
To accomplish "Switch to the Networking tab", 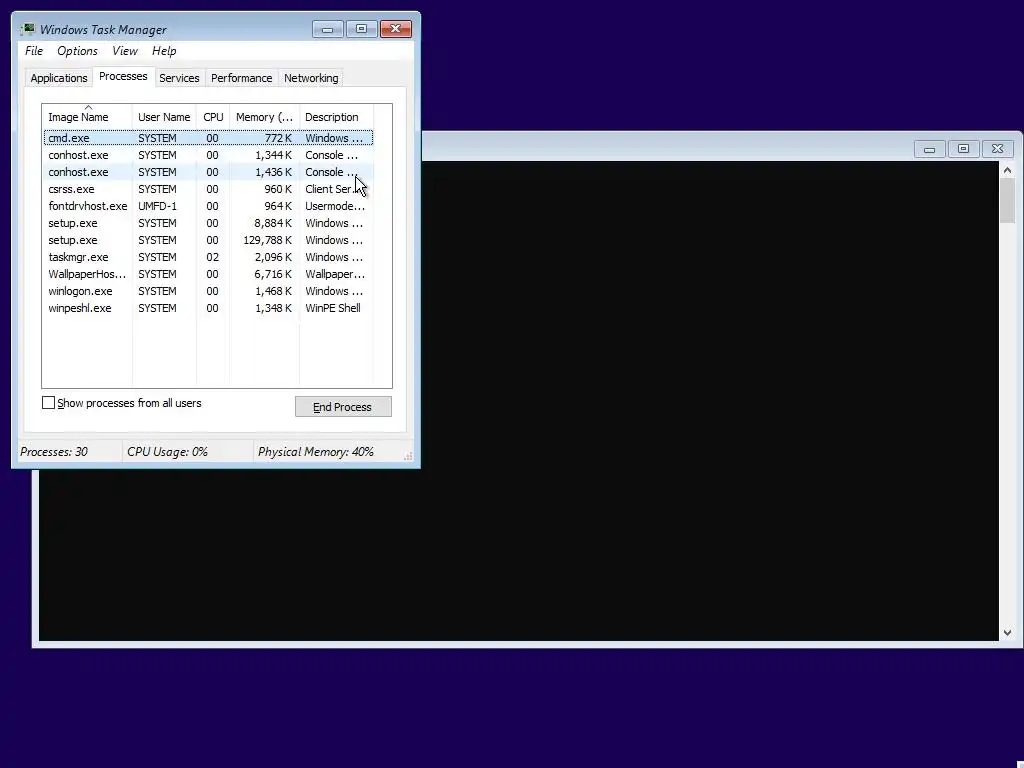I will [x=311, y=78].
